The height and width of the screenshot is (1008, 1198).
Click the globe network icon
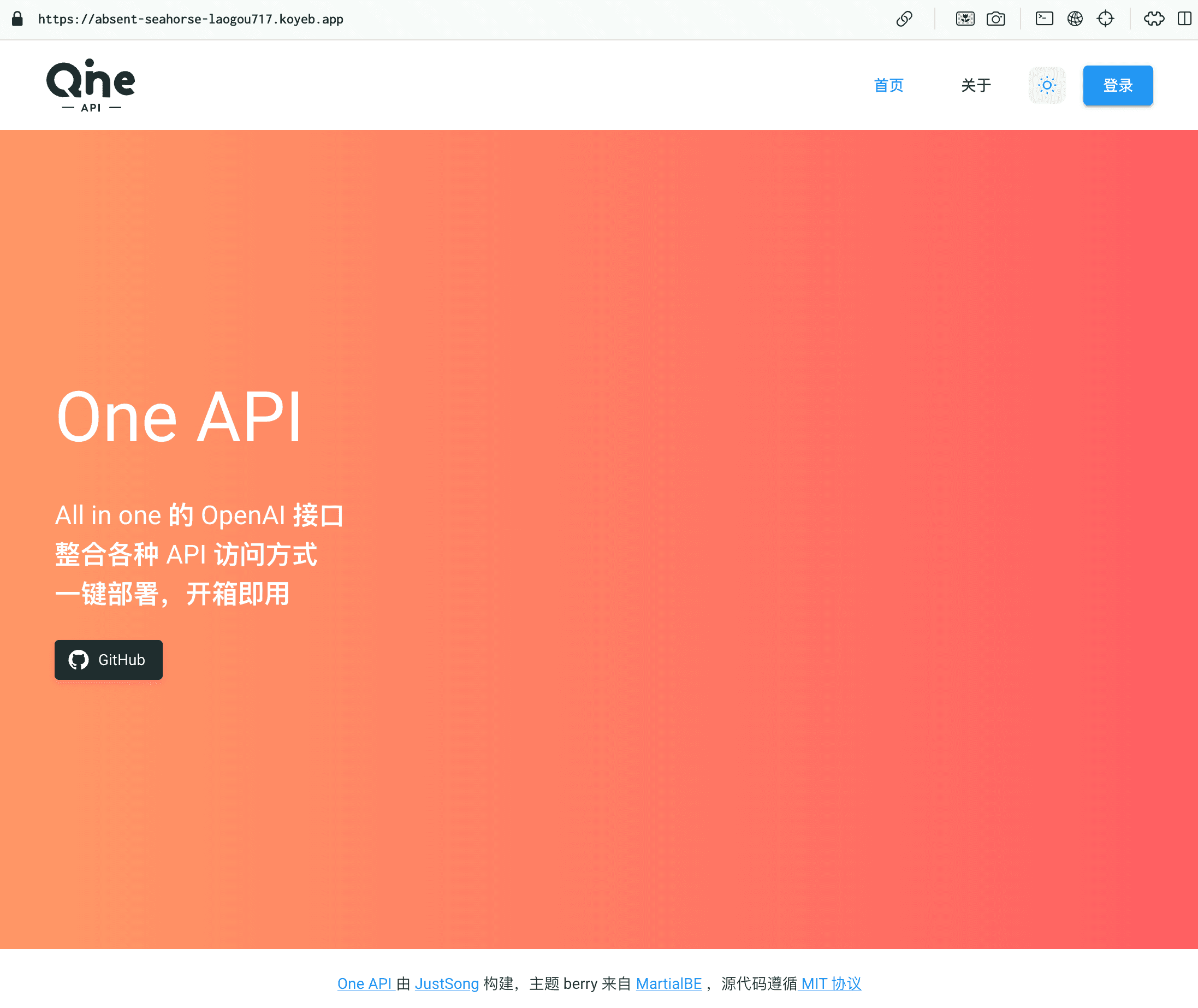(1075, 19)
